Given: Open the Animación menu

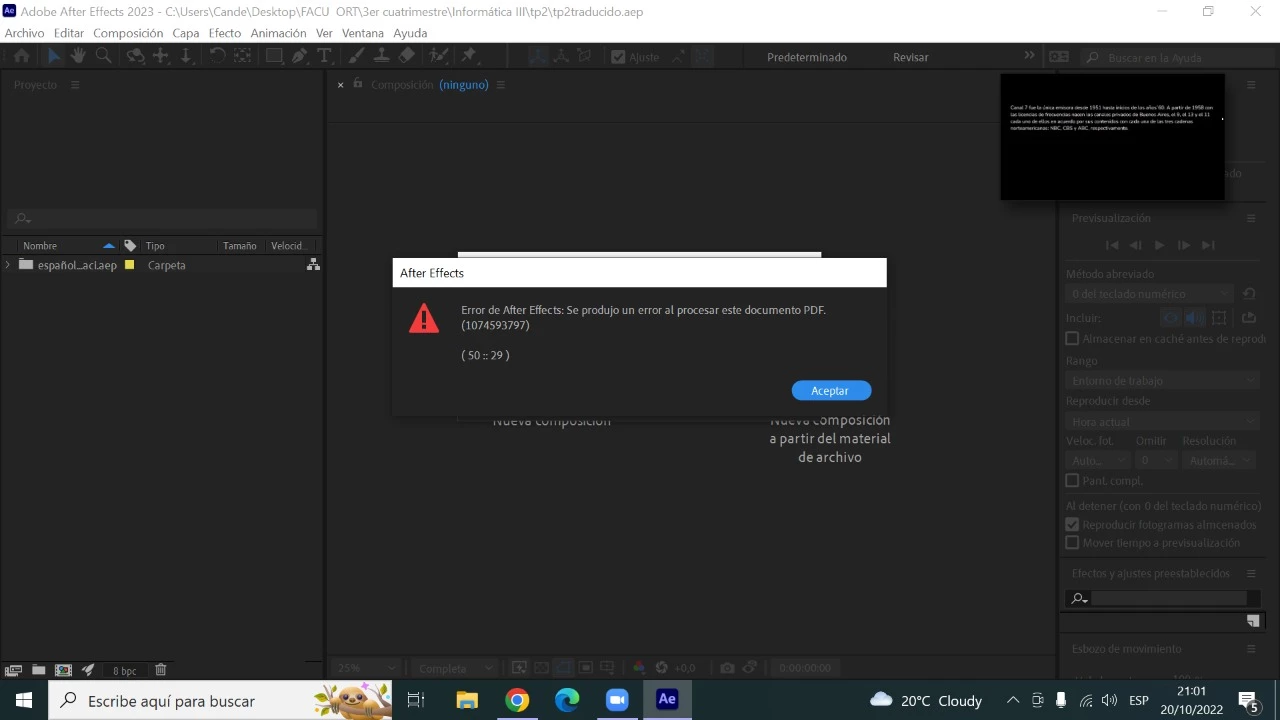Looking at the screenshot, I should (278, 33).
